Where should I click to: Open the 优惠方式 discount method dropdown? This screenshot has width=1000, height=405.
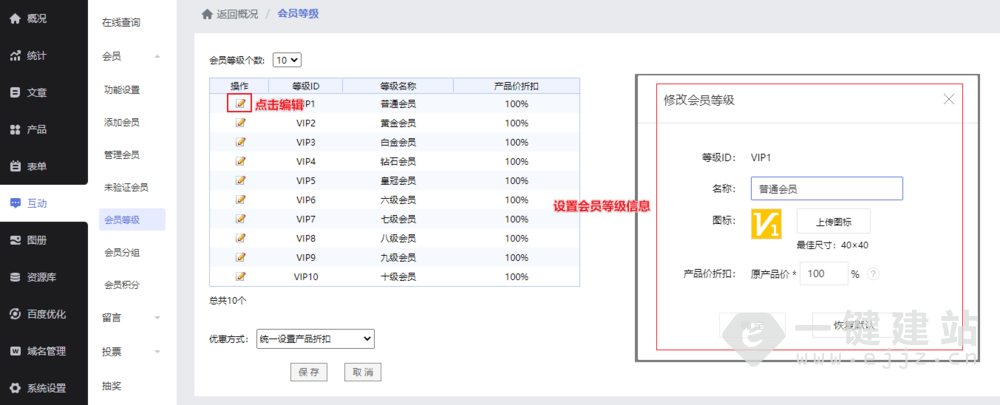pos(315,339)
